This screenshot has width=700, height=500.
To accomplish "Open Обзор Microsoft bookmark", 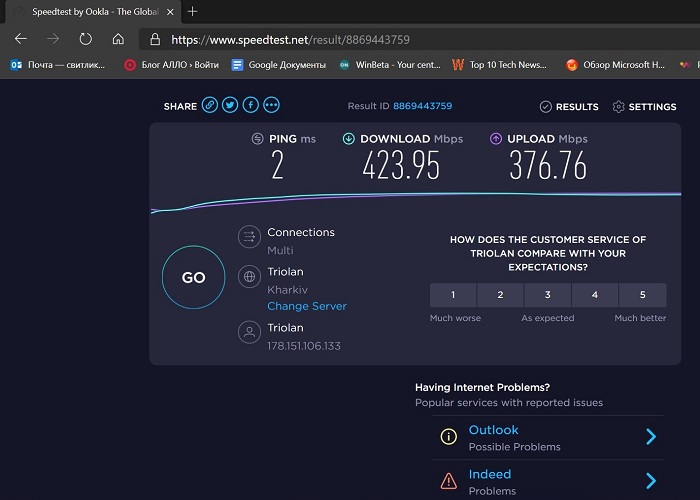I will click(x=616, y=65).
